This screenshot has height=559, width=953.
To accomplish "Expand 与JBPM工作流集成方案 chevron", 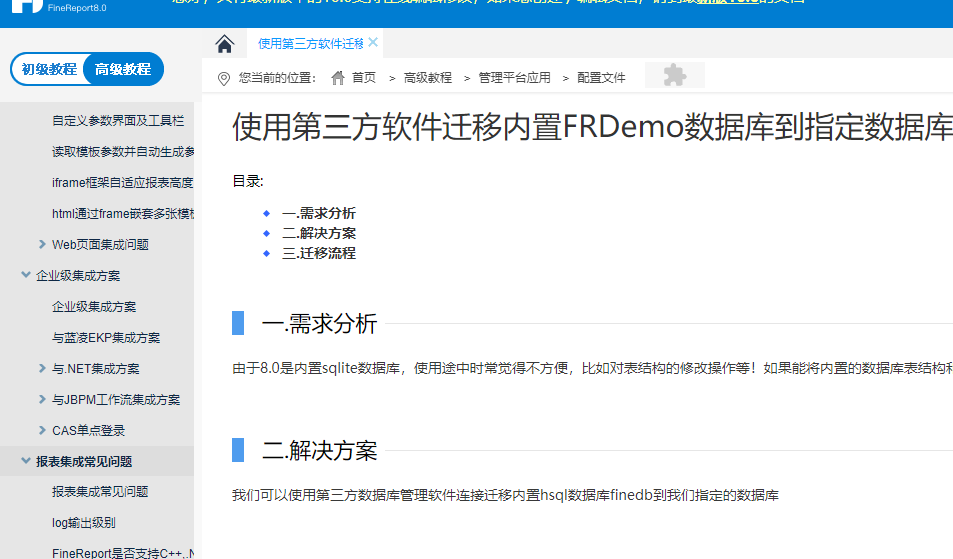I will point(42,399).
